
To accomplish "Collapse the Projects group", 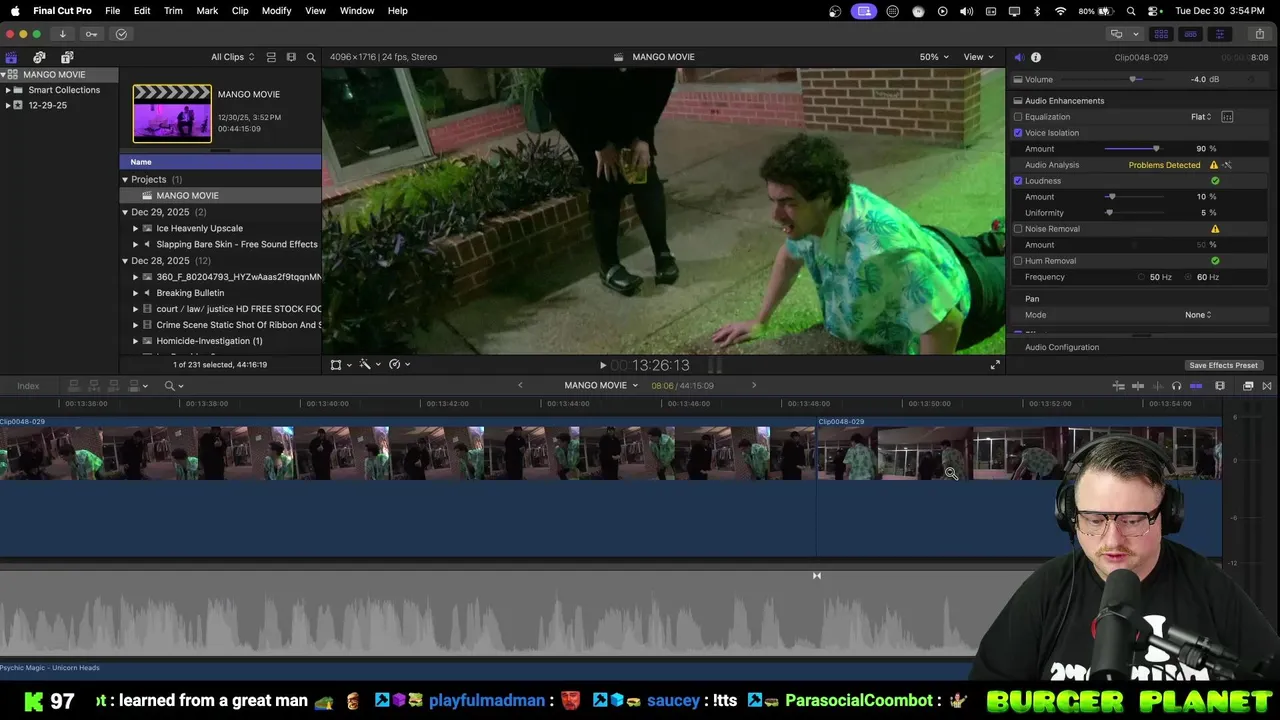I will coord(125,180).
